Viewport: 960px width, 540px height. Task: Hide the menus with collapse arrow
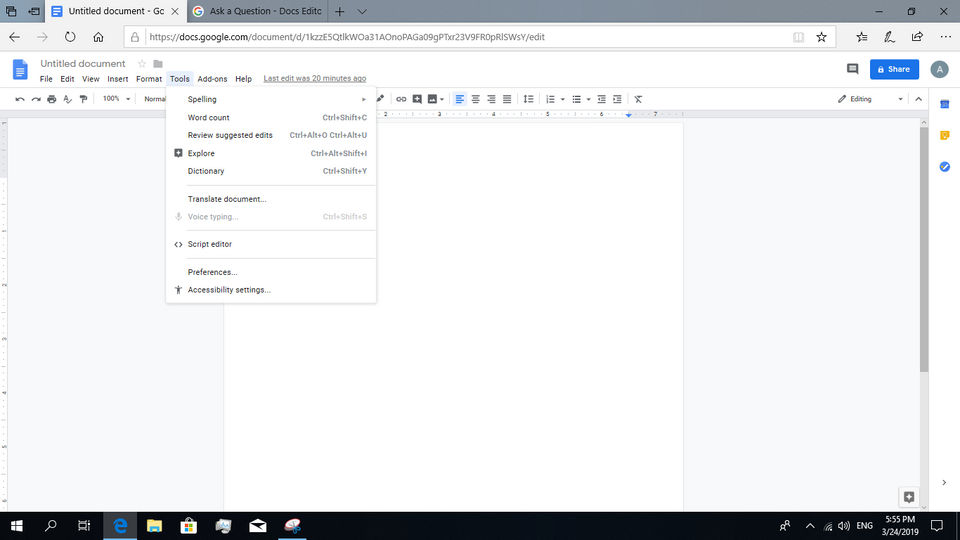pyautogui.click(x=918, y=99)
